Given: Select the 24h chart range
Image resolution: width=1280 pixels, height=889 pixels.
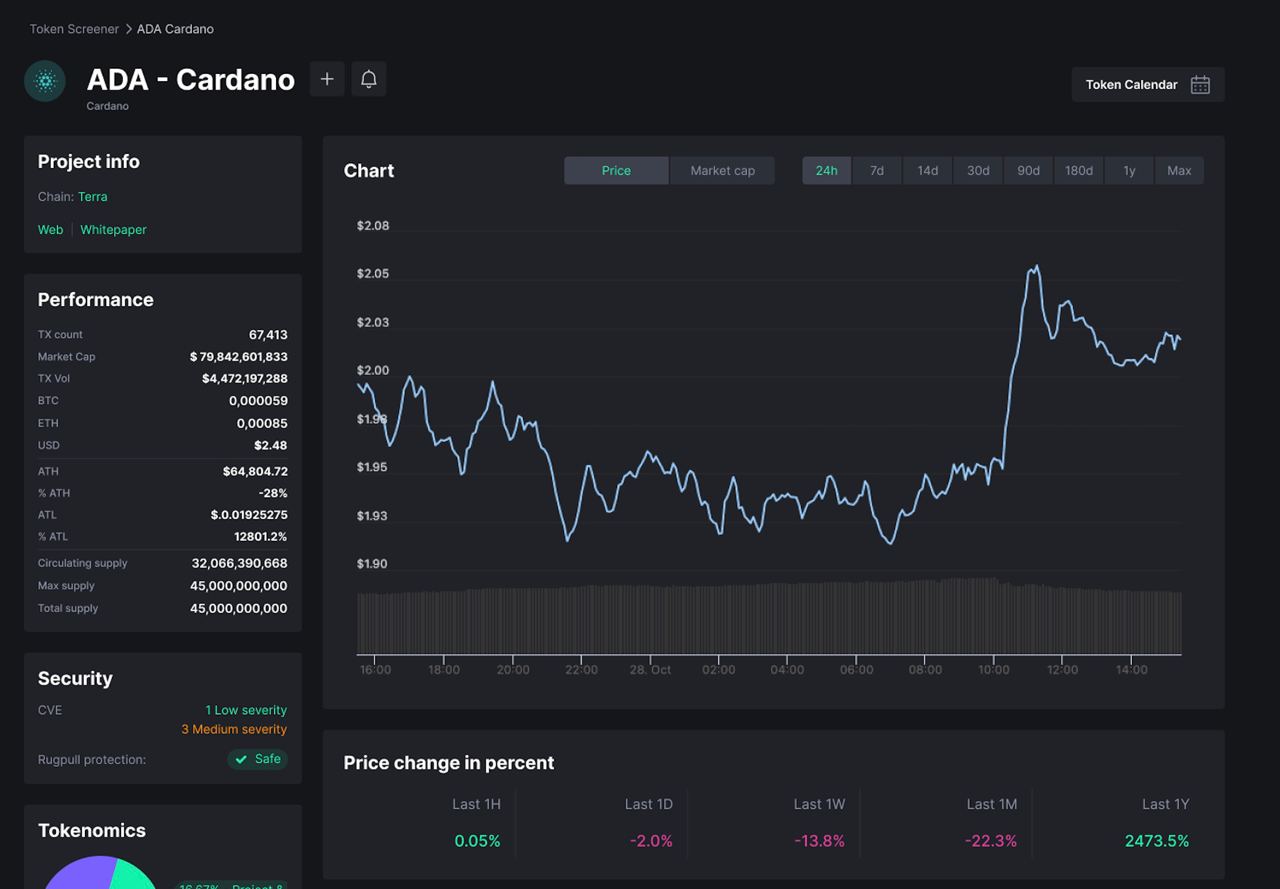Looking at the screenshot, I should (826, 171).
